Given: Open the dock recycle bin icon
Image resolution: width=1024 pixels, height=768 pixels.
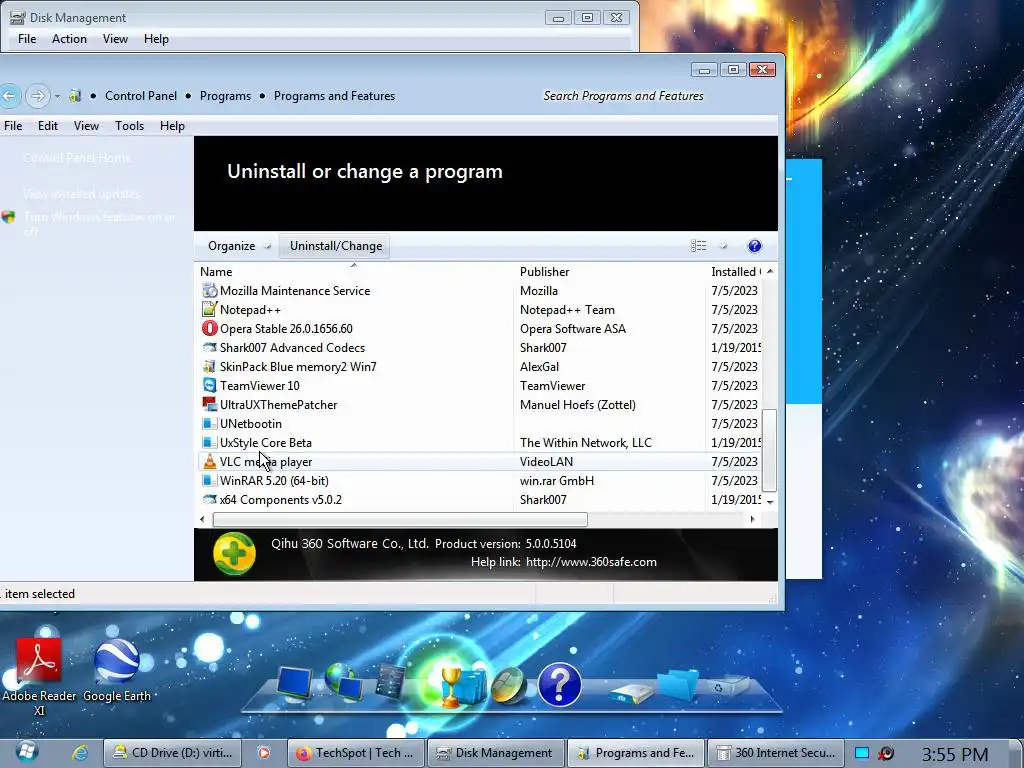Looking at the screenshot, I should click(726, 685).
